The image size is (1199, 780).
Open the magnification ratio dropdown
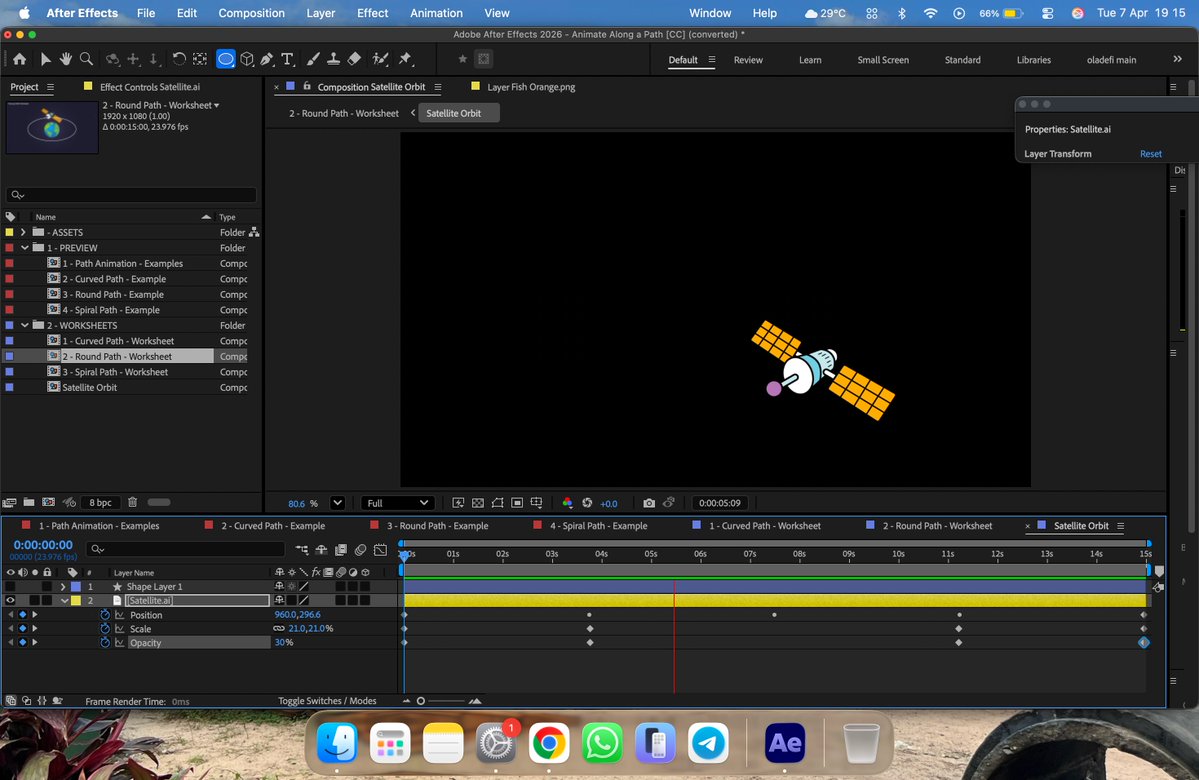pyautogui.click(x=337, y=503)
